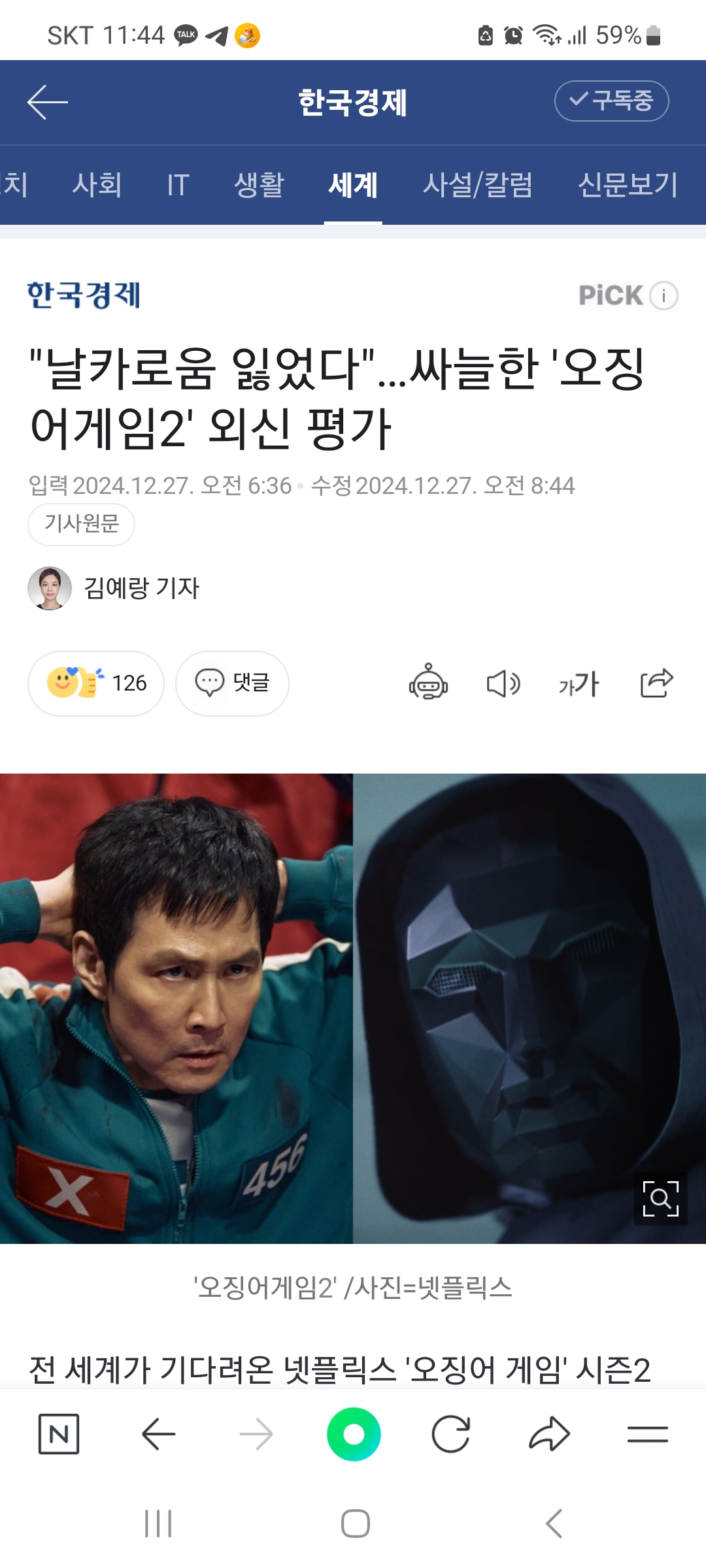Tap the reaction emoji button showing 126

[96, 683]
